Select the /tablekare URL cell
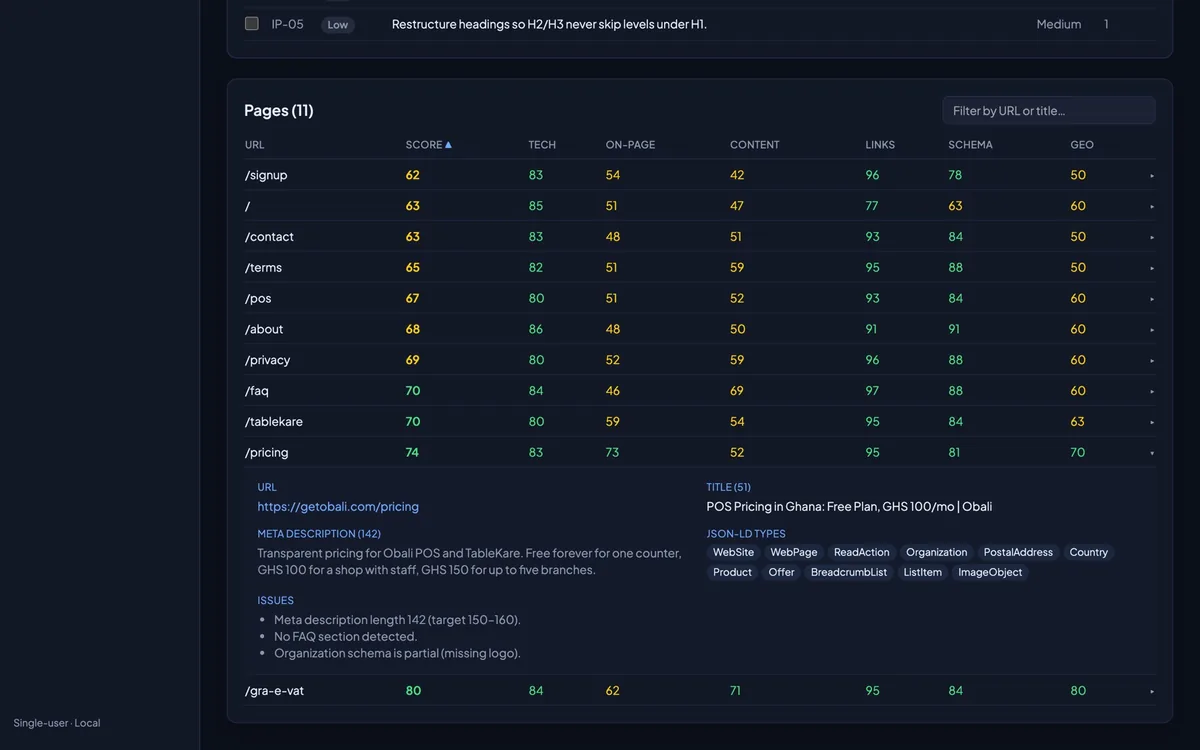This screenshot has width=1200, height=750. pos(274,422)
